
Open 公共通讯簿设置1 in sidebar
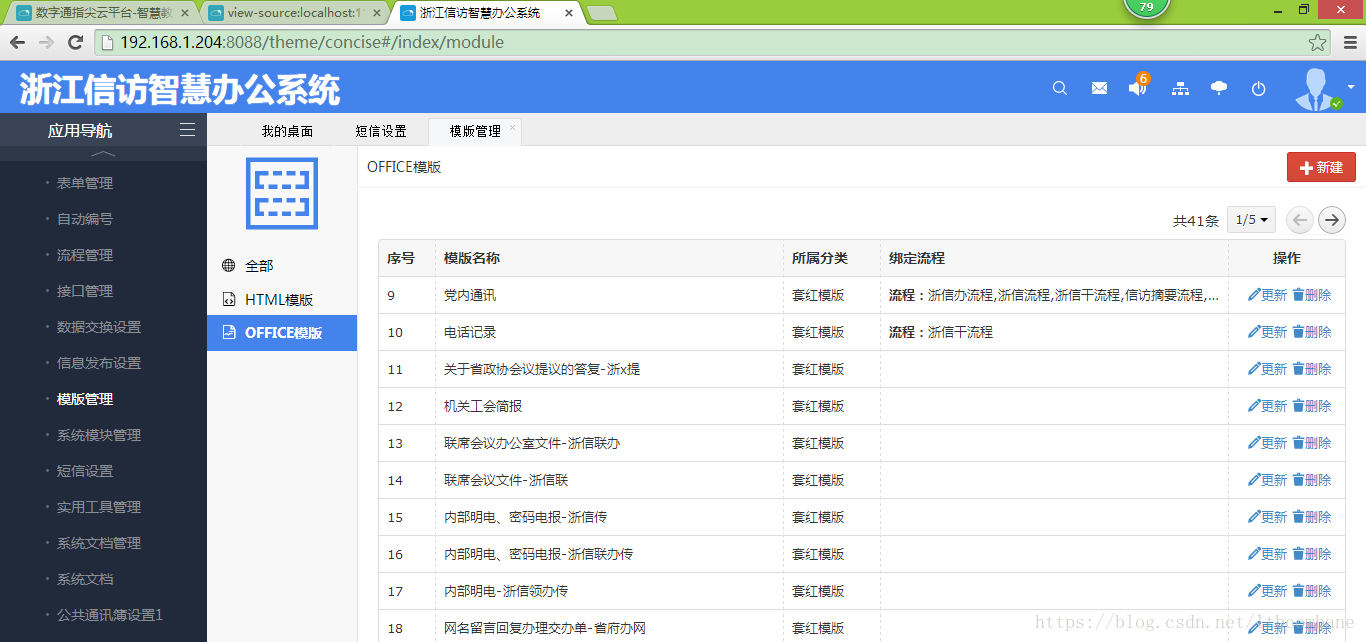click(x=110, y=615)
